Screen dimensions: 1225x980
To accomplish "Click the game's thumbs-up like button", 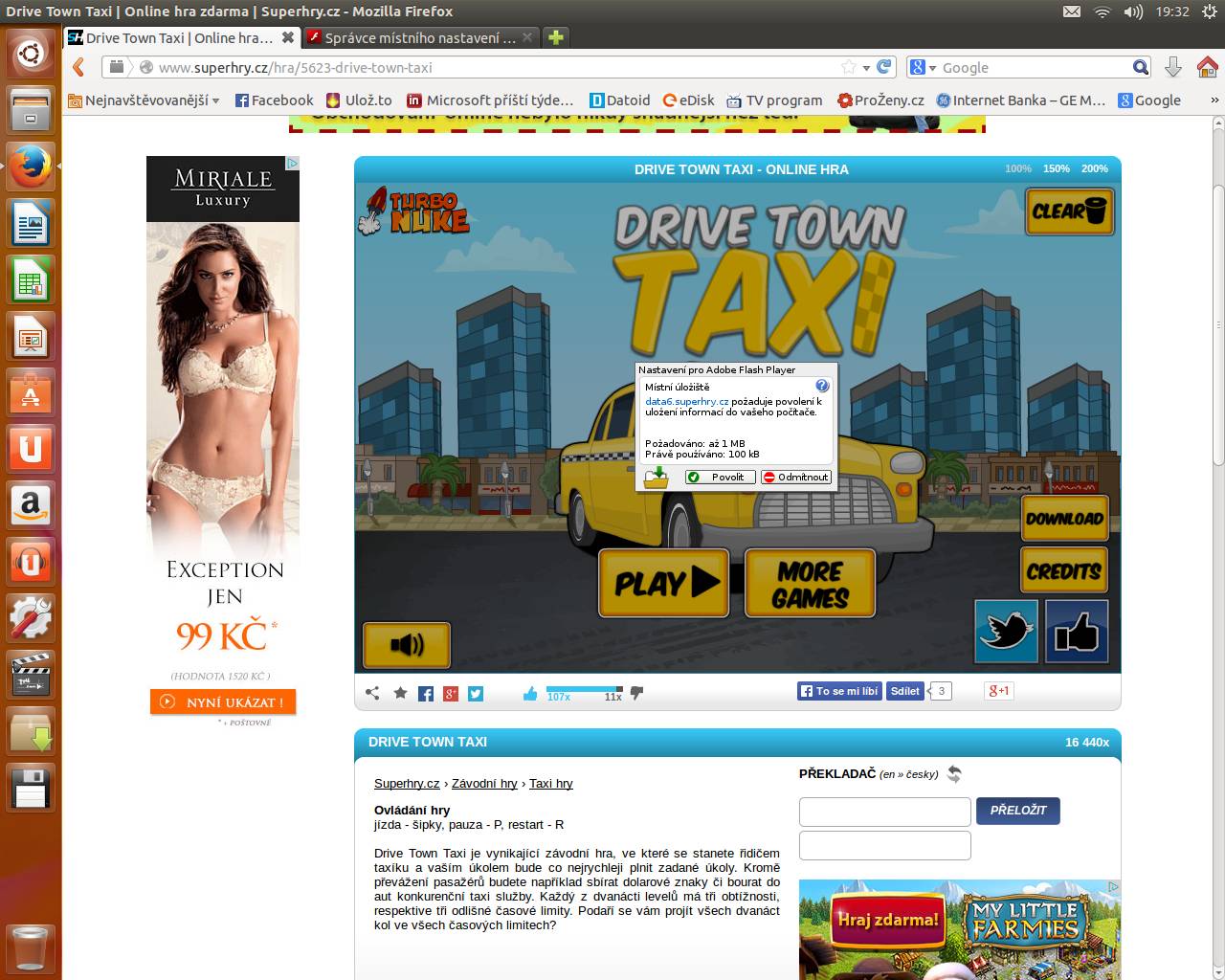I will [x=1077, y=631].
